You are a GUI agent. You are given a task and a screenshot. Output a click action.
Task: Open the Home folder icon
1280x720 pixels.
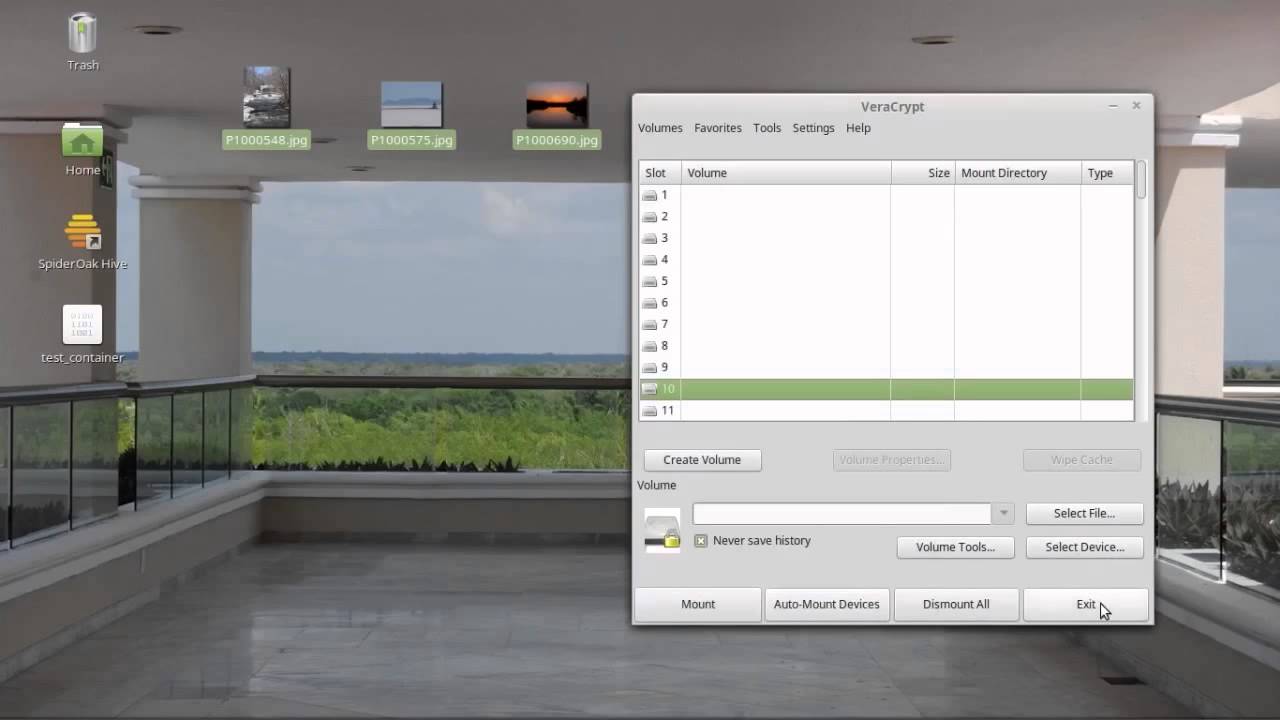click(x=82, y=141)
